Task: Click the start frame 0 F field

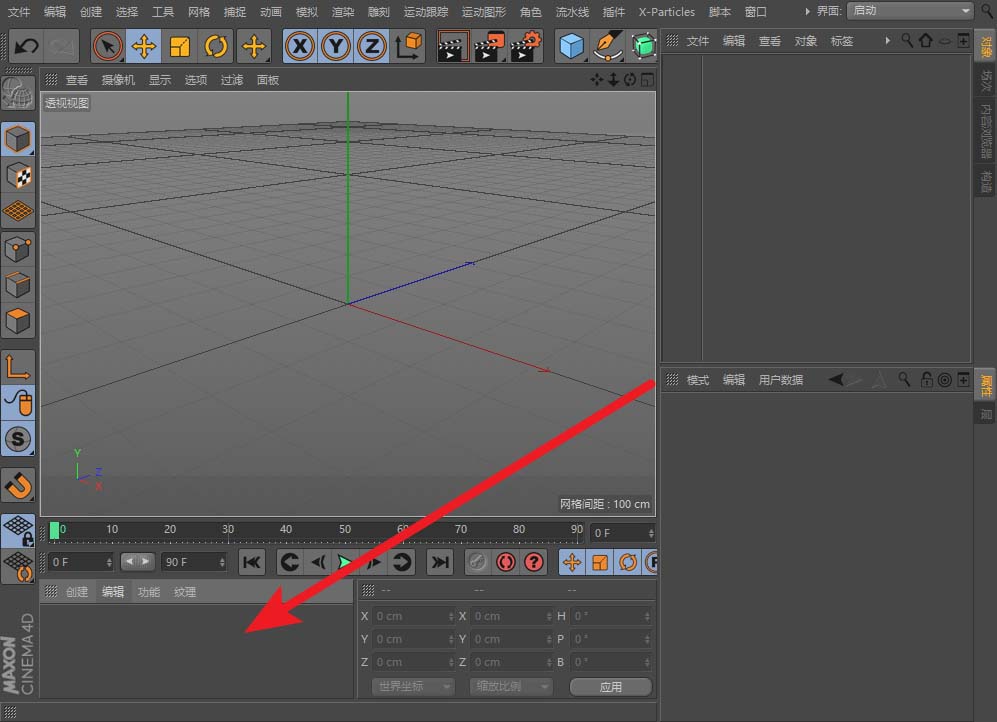Action: point(81,562)
